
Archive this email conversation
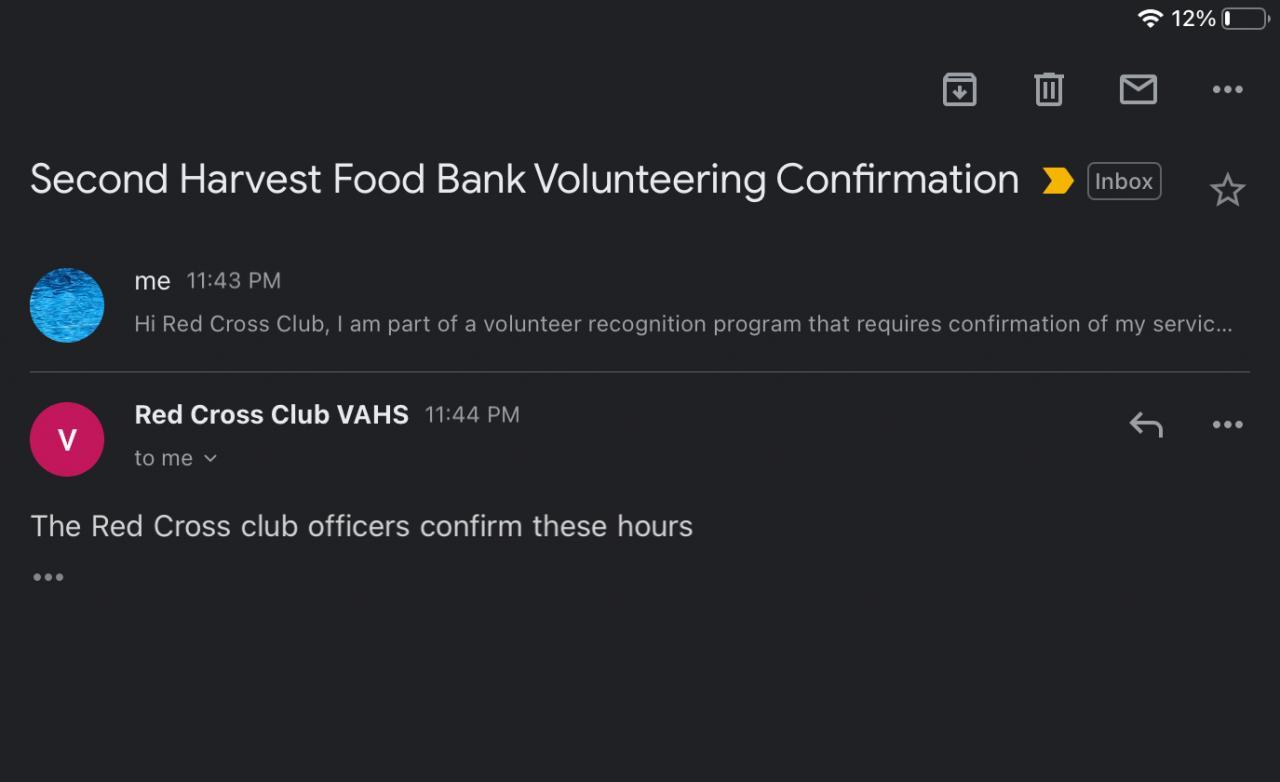click(959, 90)
